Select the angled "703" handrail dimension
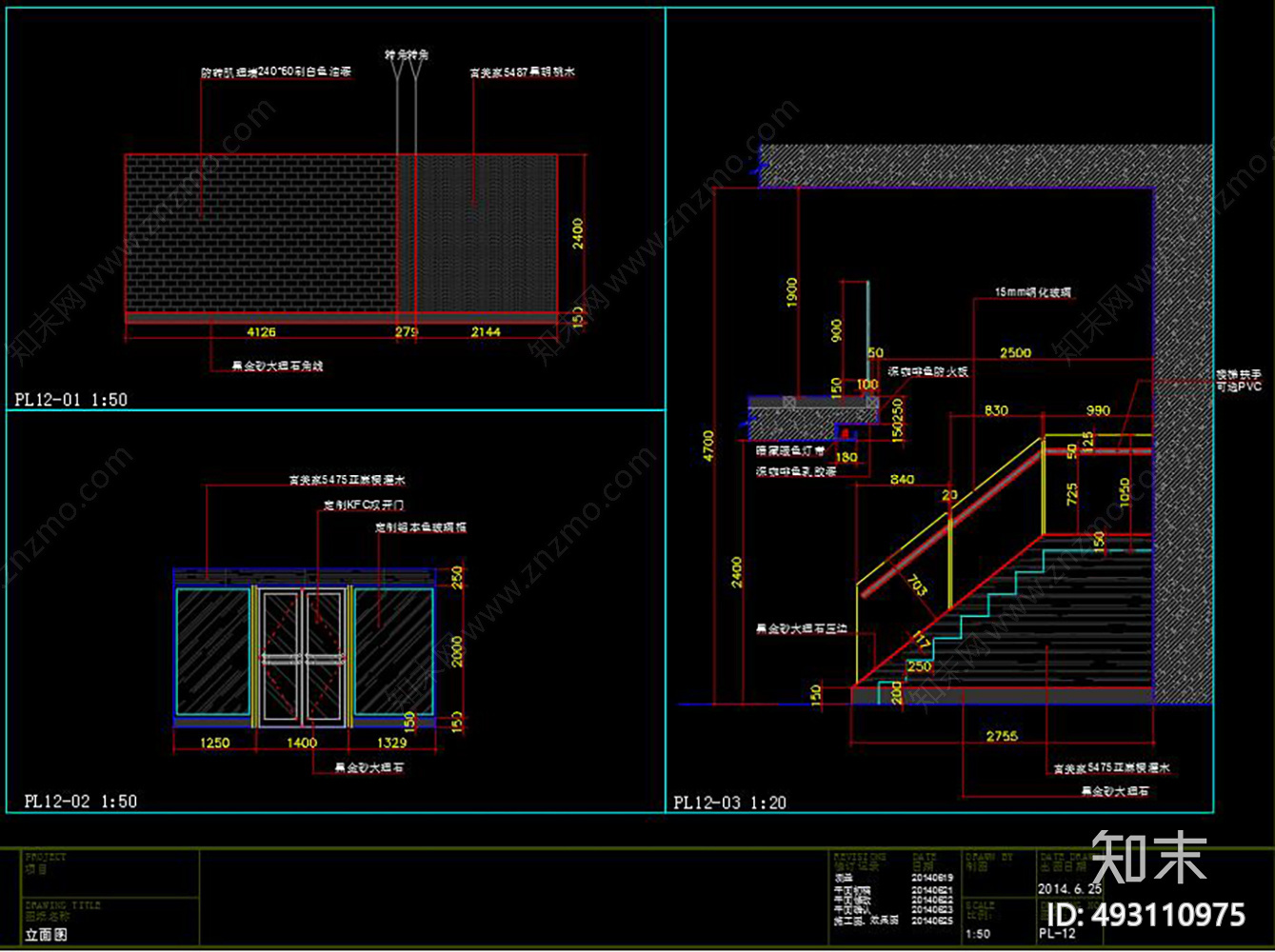The height and width of the screenshot is (952, 1275). click(x=916, y=585)
